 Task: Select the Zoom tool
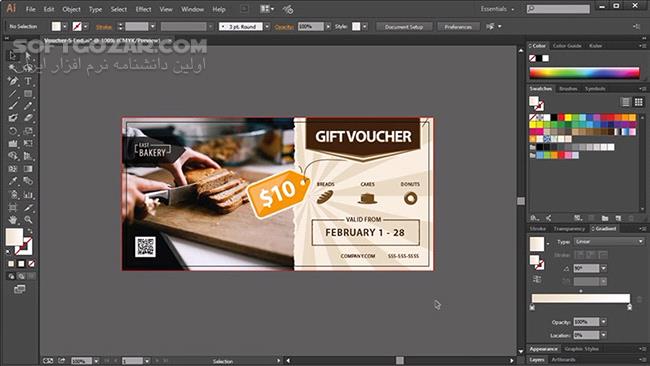pyautogui.click(x=28, y=219)
